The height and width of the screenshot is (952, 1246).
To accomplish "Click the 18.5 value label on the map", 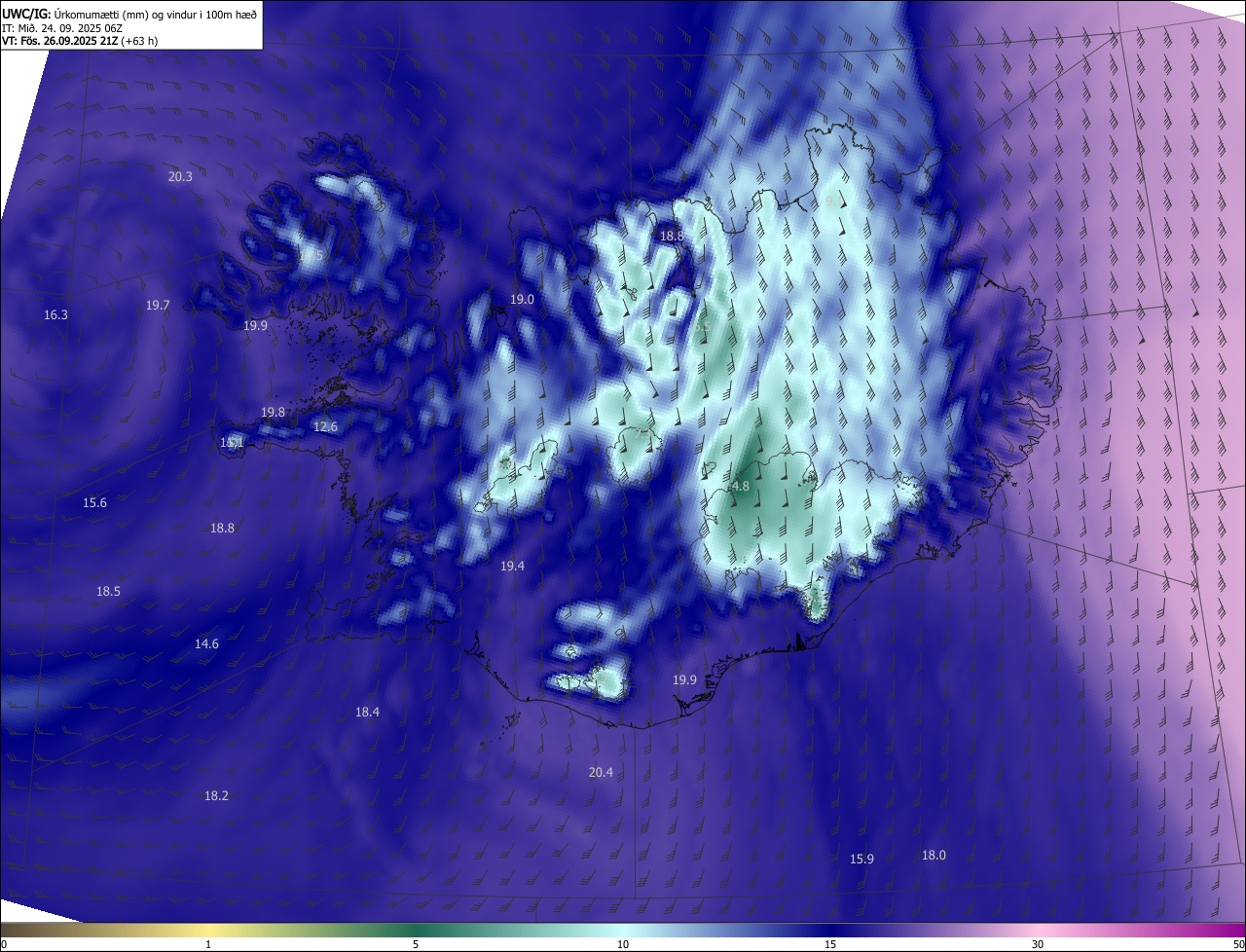I will pos(108,592).
